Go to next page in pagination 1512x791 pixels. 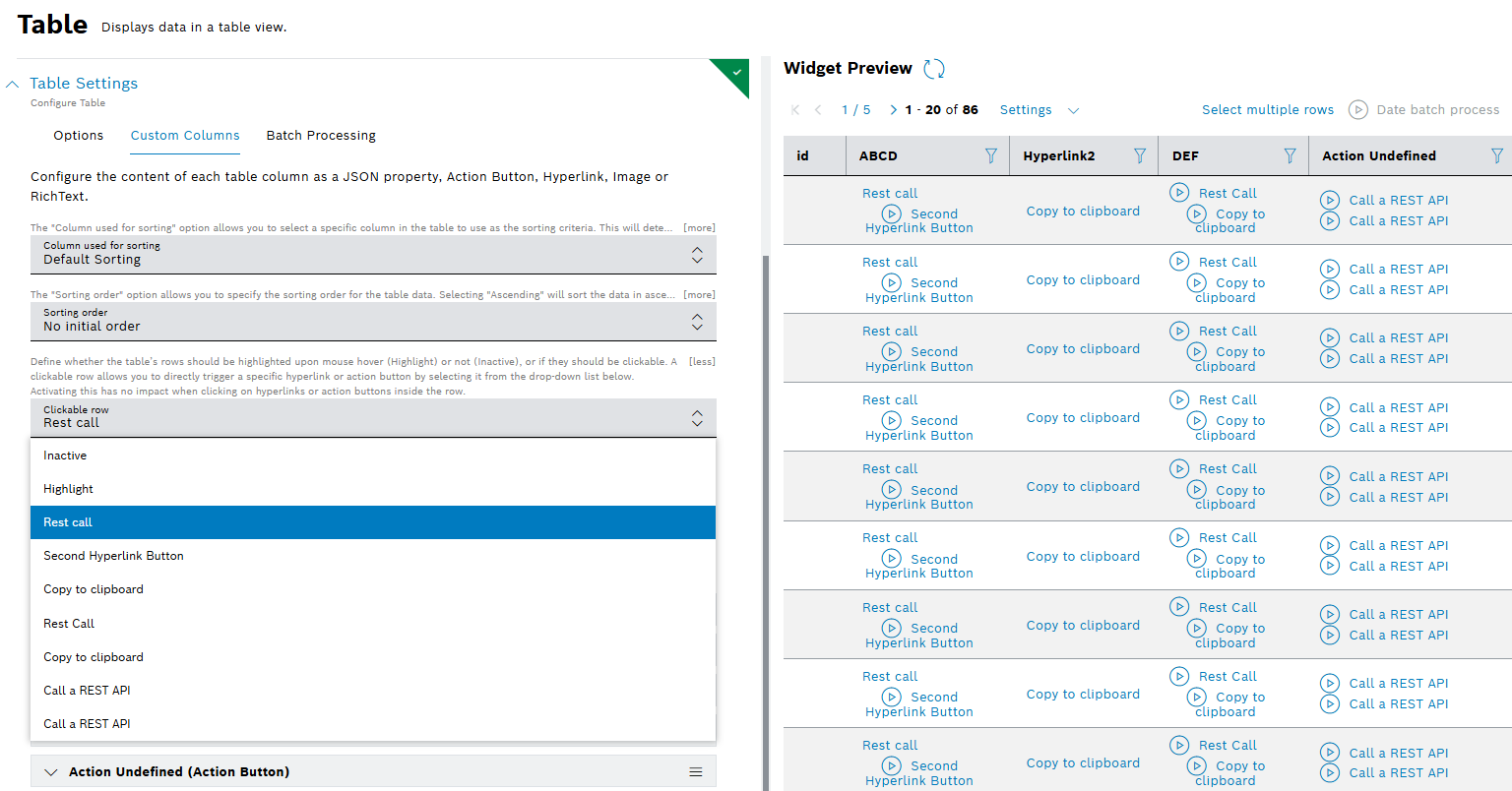(x=893, y=110)
